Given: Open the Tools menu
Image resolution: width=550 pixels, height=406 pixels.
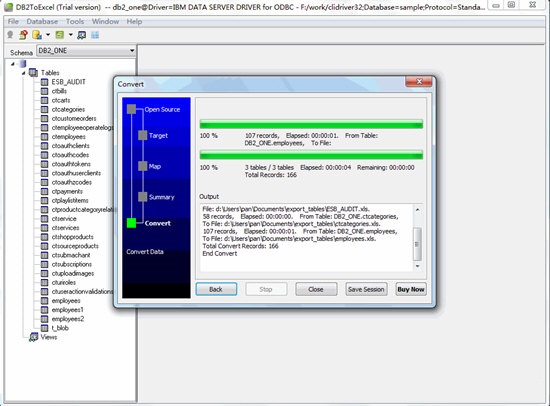Looking at the screenshot, I should tap(75, 21).
